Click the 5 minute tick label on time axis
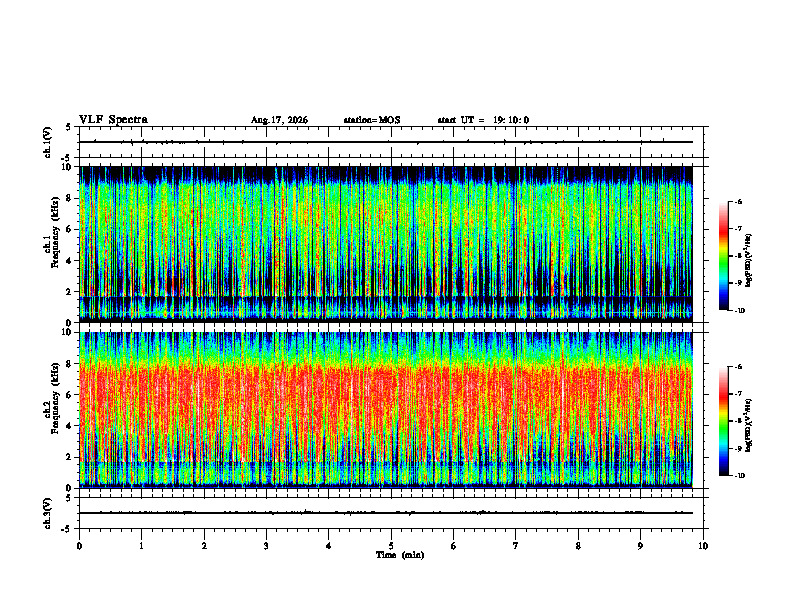 (391, 546)
